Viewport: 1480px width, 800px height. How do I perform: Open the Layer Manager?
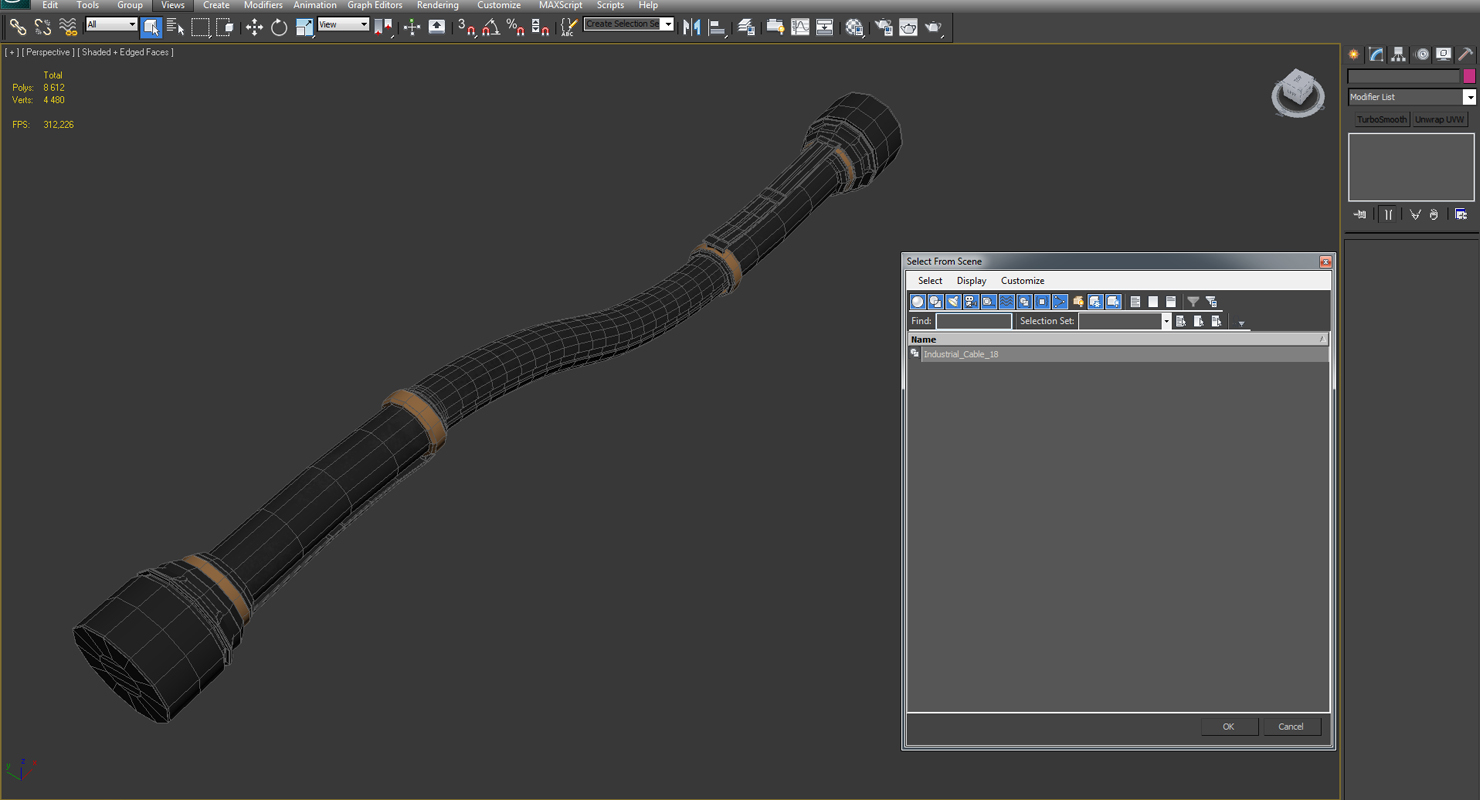[746, 27]
